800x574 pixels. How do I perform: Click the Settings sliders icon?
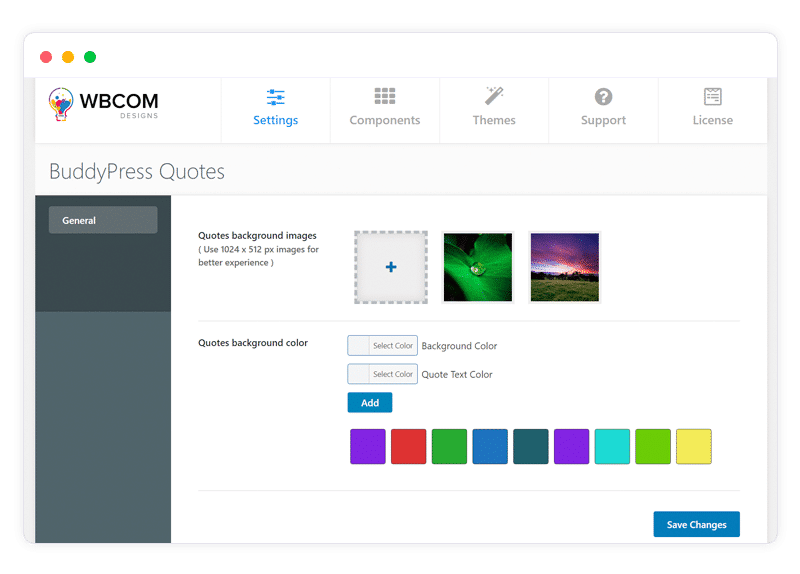tap(276, 97)
